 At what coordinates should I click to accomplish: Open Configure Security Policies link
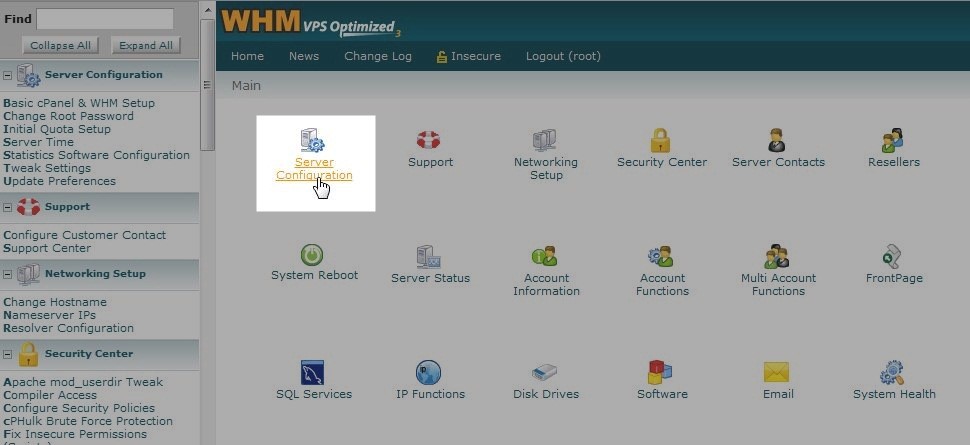79,408
